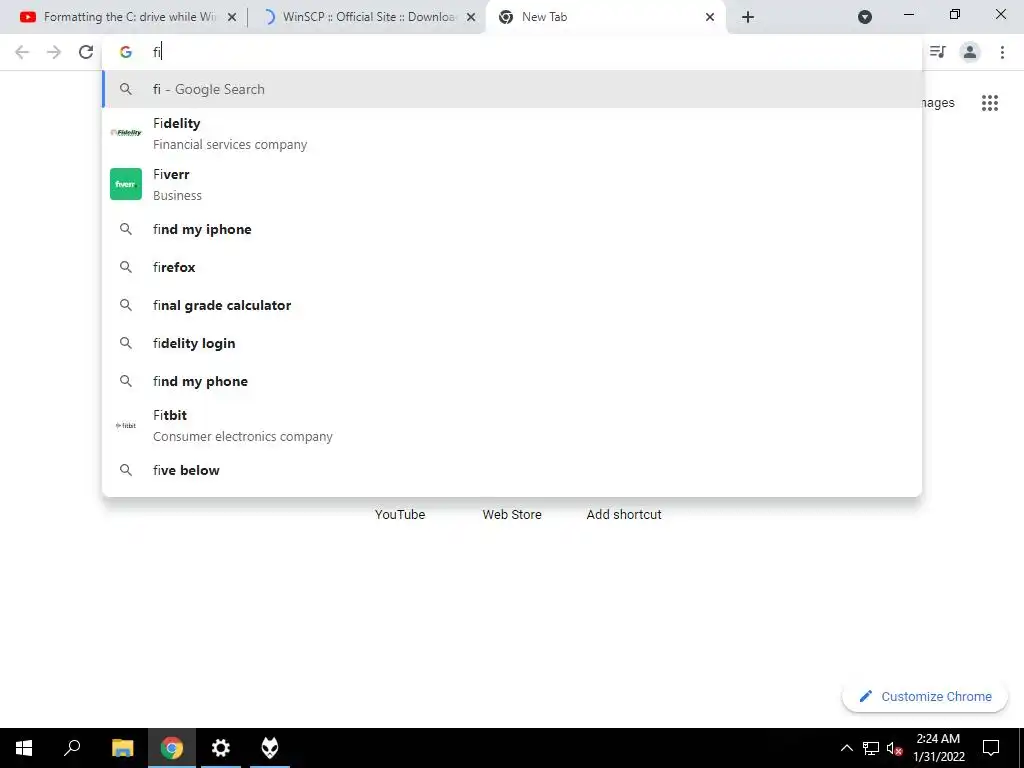Click the network status tray icon
This screenshot has width=1024, height=768.
(x=871, y=748)
